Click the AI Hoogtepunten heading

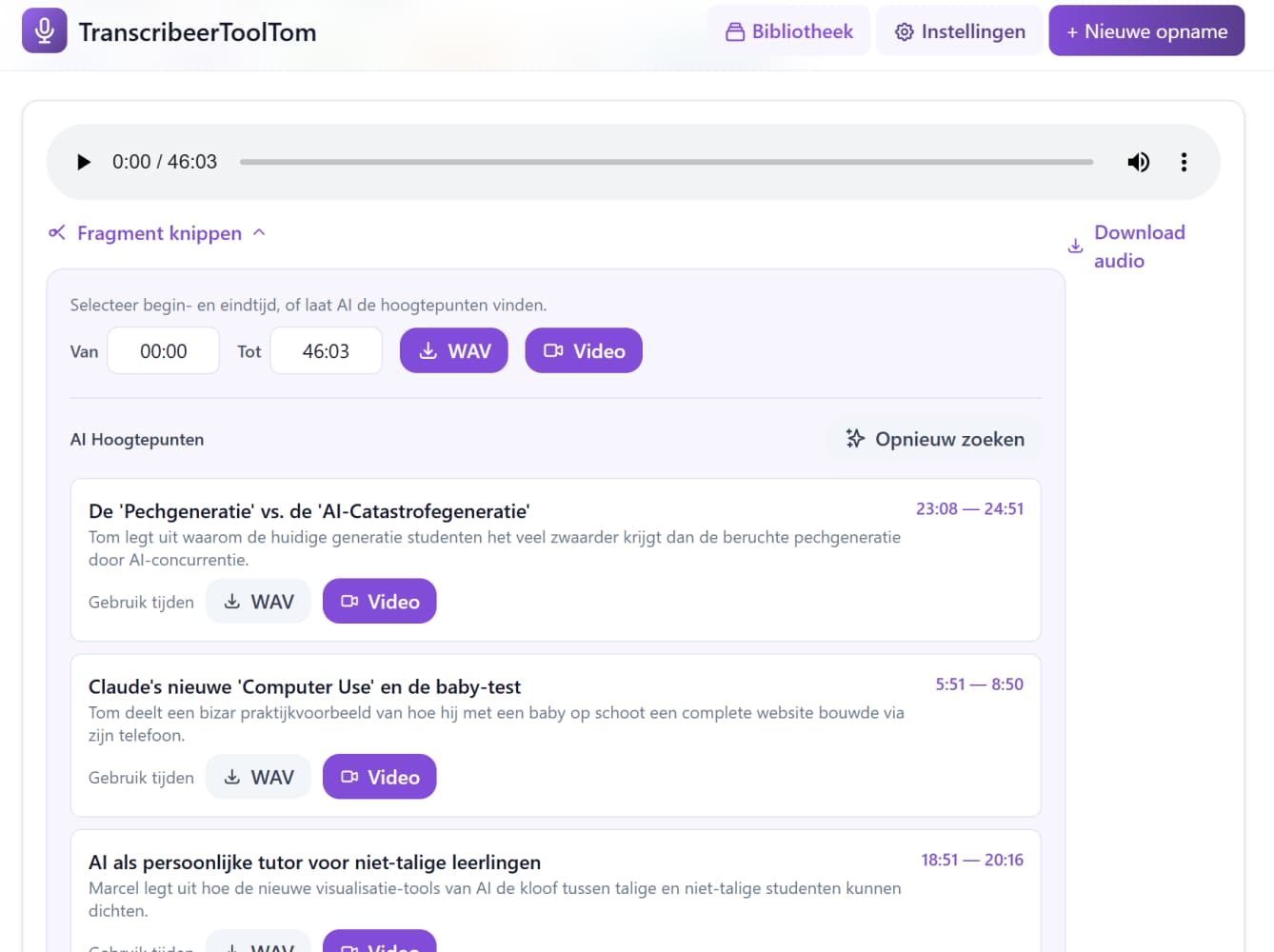point(137,440)
